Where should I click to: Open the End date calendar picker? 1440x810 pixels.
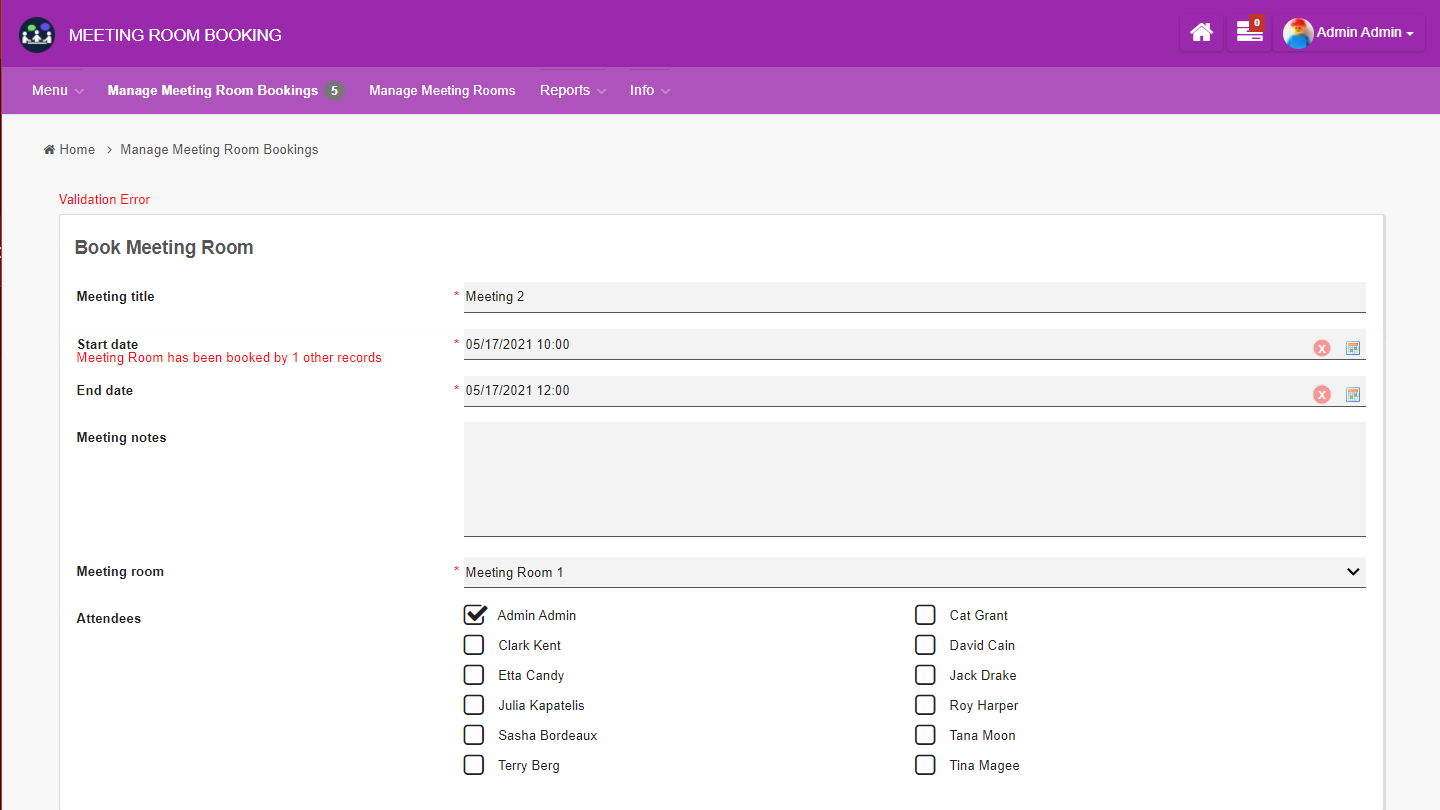click(x=1353, y=395)
